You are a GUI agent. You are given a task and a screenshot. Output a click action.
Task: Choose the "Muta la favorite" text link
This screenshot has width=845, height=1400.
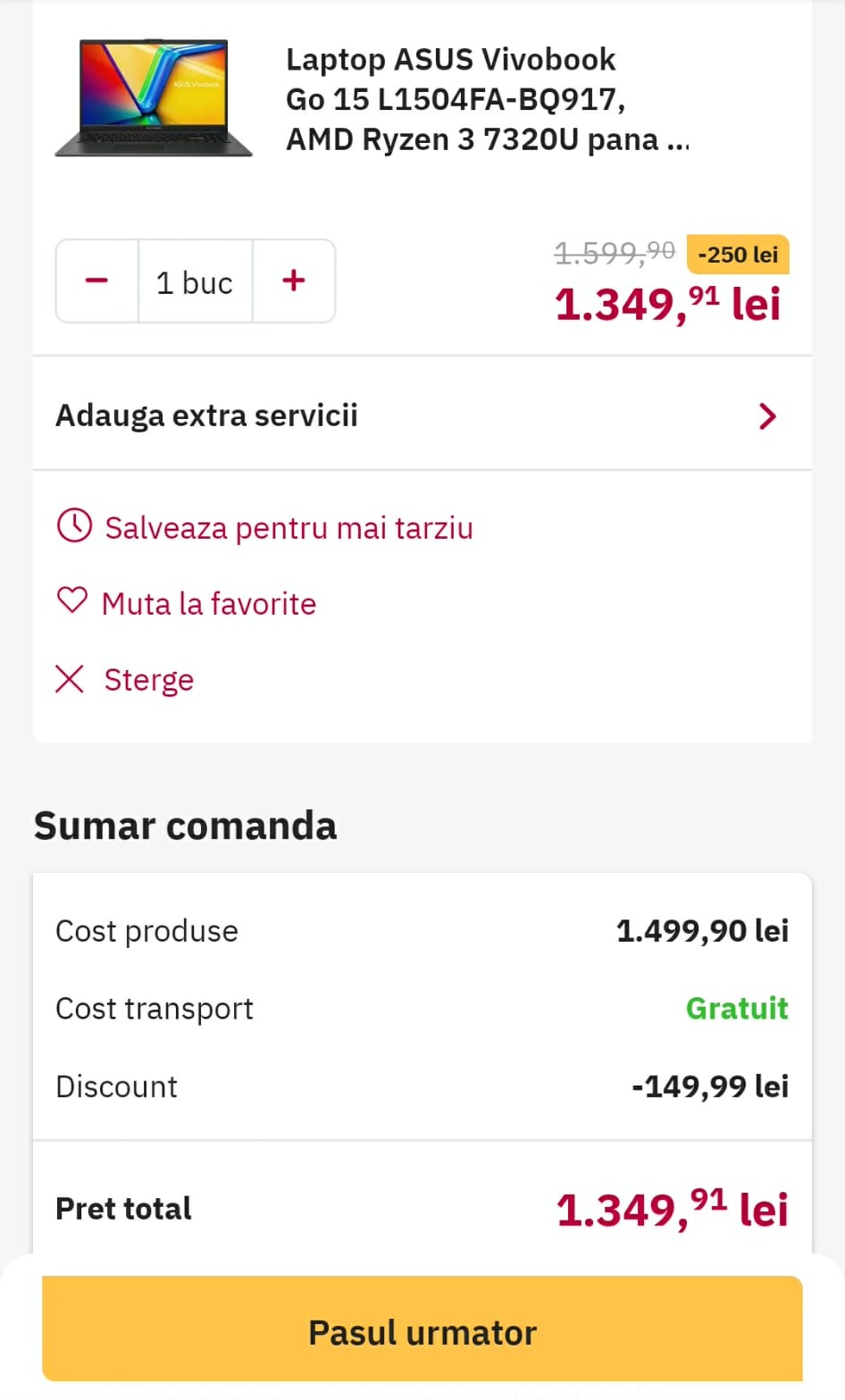pyautogui.click(x=209, y=604)
